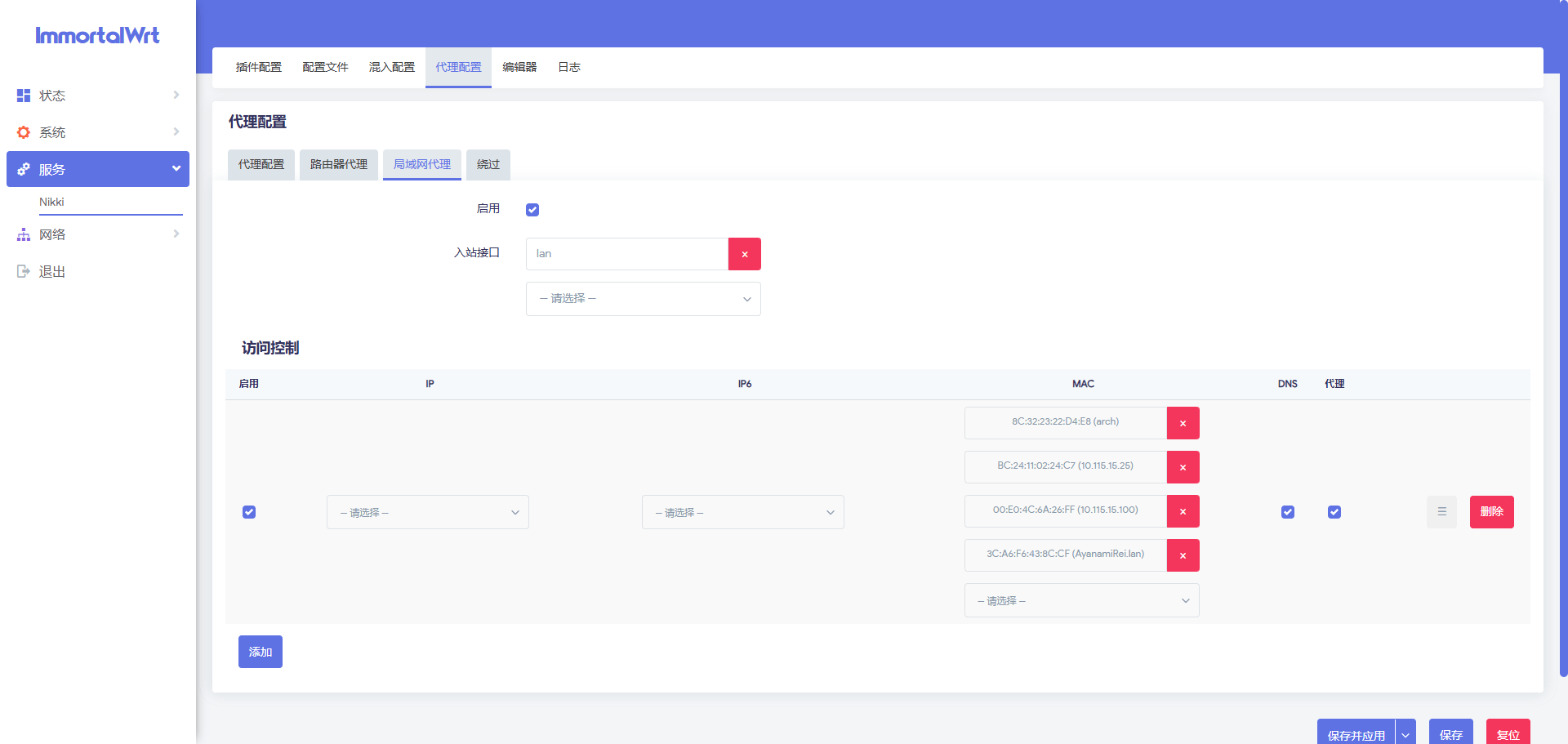
Task: Remove MAC 3C:A6:F6:43:8C:CF AyanamiRei.lan entry
Action: tap(1183, 555)
